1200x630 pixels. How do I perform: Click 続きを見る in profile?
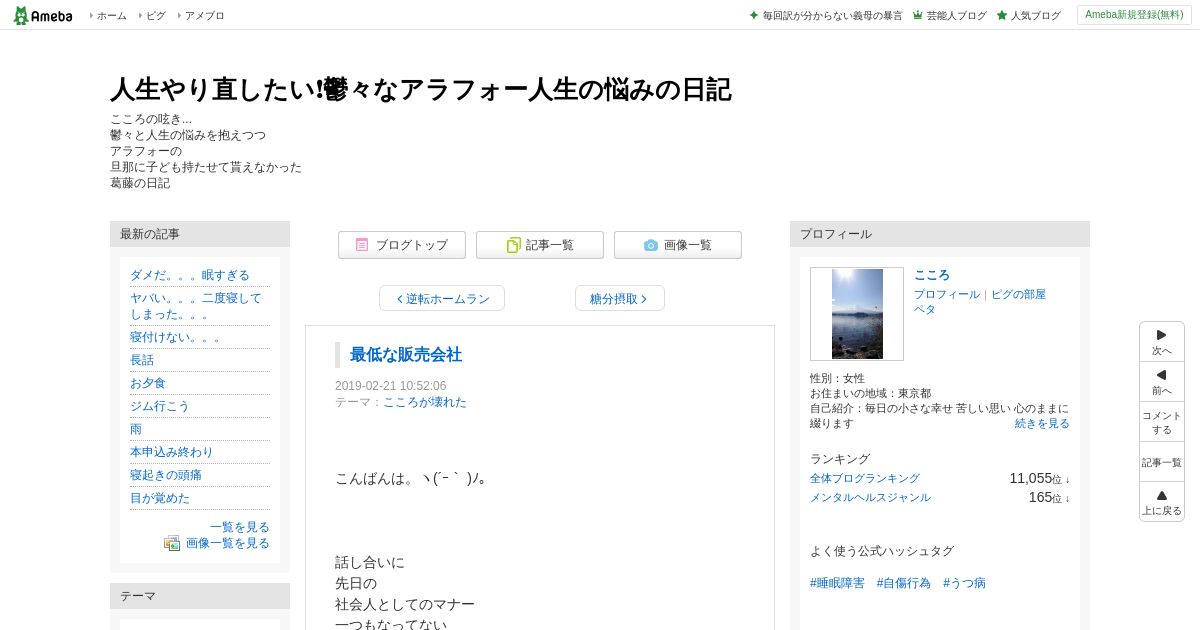[x=1042, y=423]
